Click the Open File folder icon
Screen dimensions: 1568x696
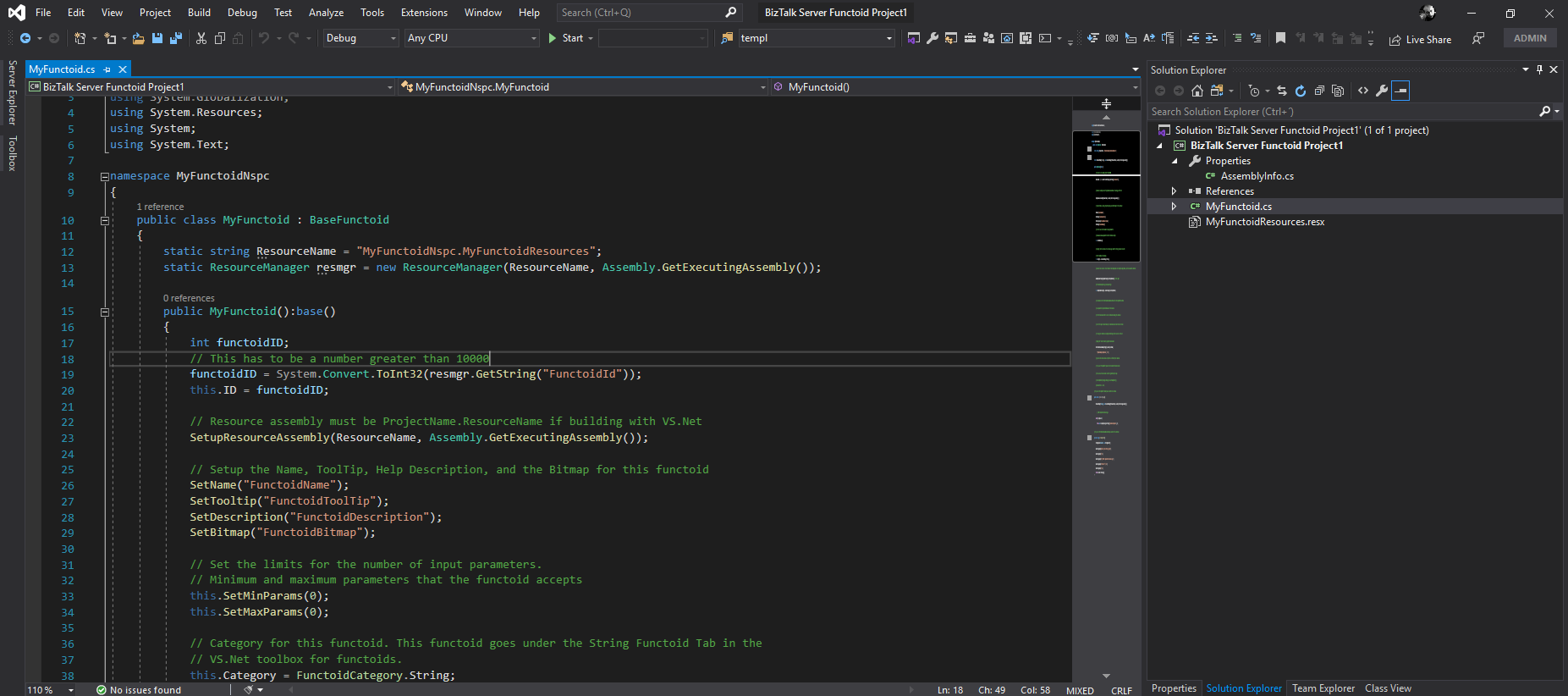139,38
